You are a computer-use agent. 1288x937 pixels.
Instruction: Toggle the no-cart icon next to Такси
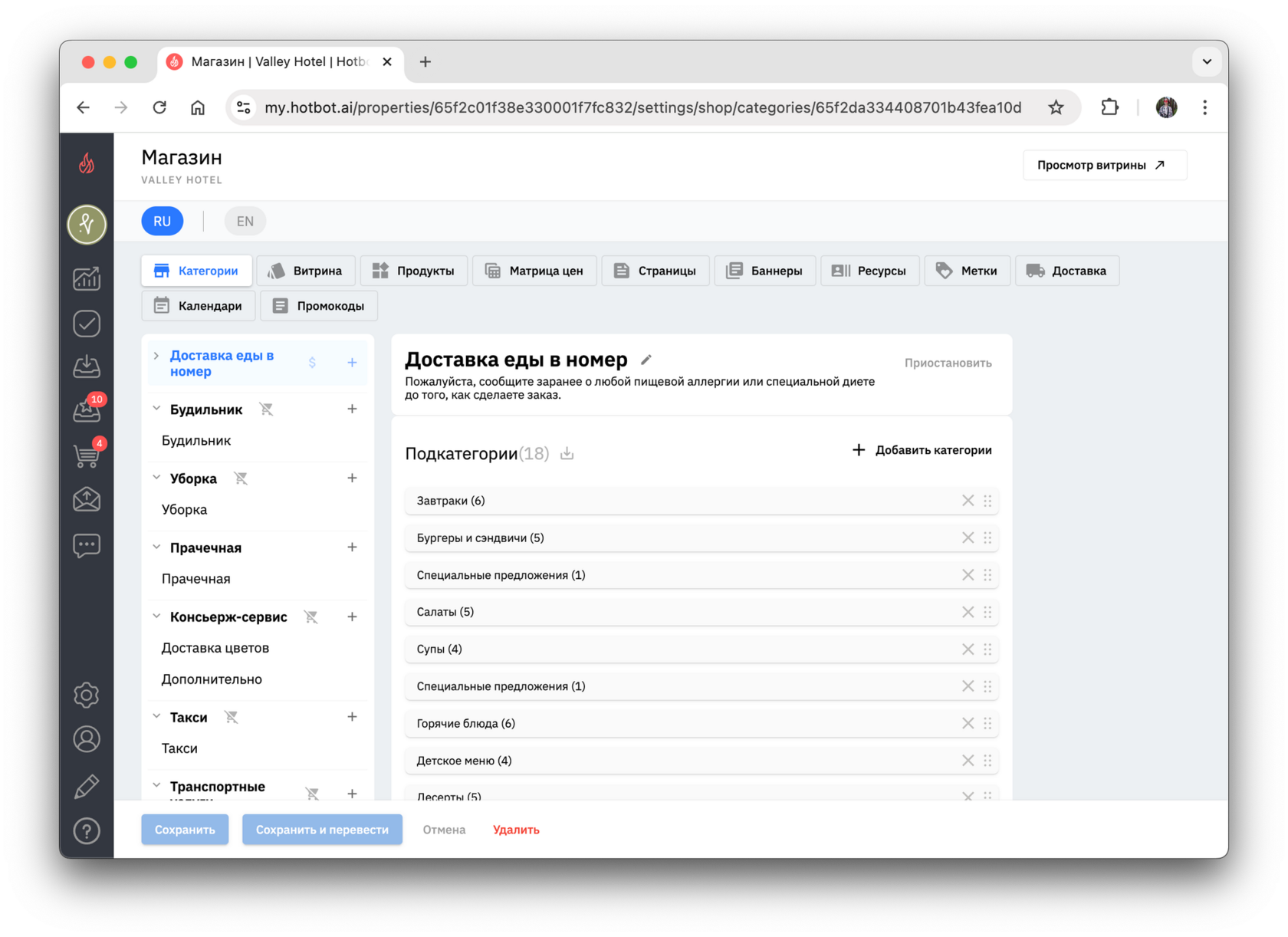pyautogui.click(x=231, y=717)
